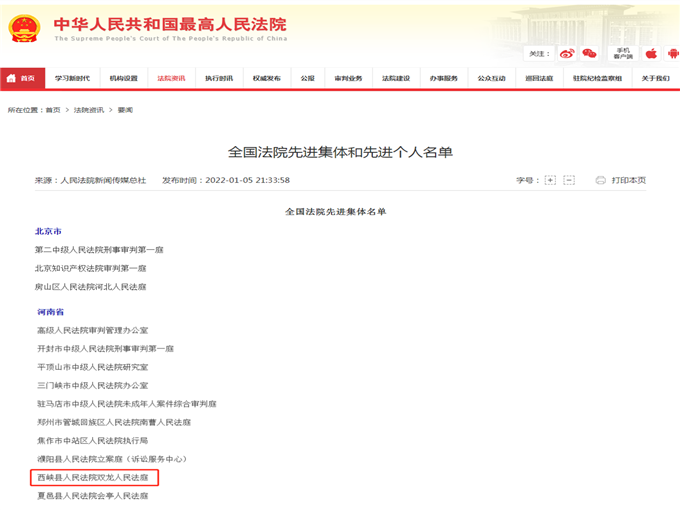
Task: Click 法院资讯 in the breadcrumb path
Action: coord(88,110)
